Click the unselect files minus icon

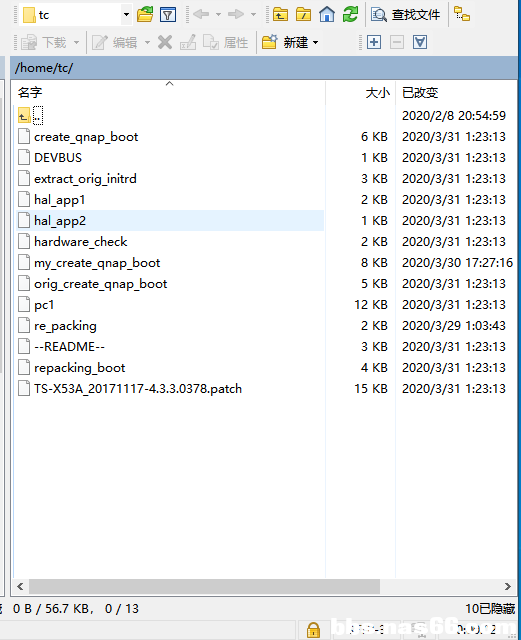point(396,42)
